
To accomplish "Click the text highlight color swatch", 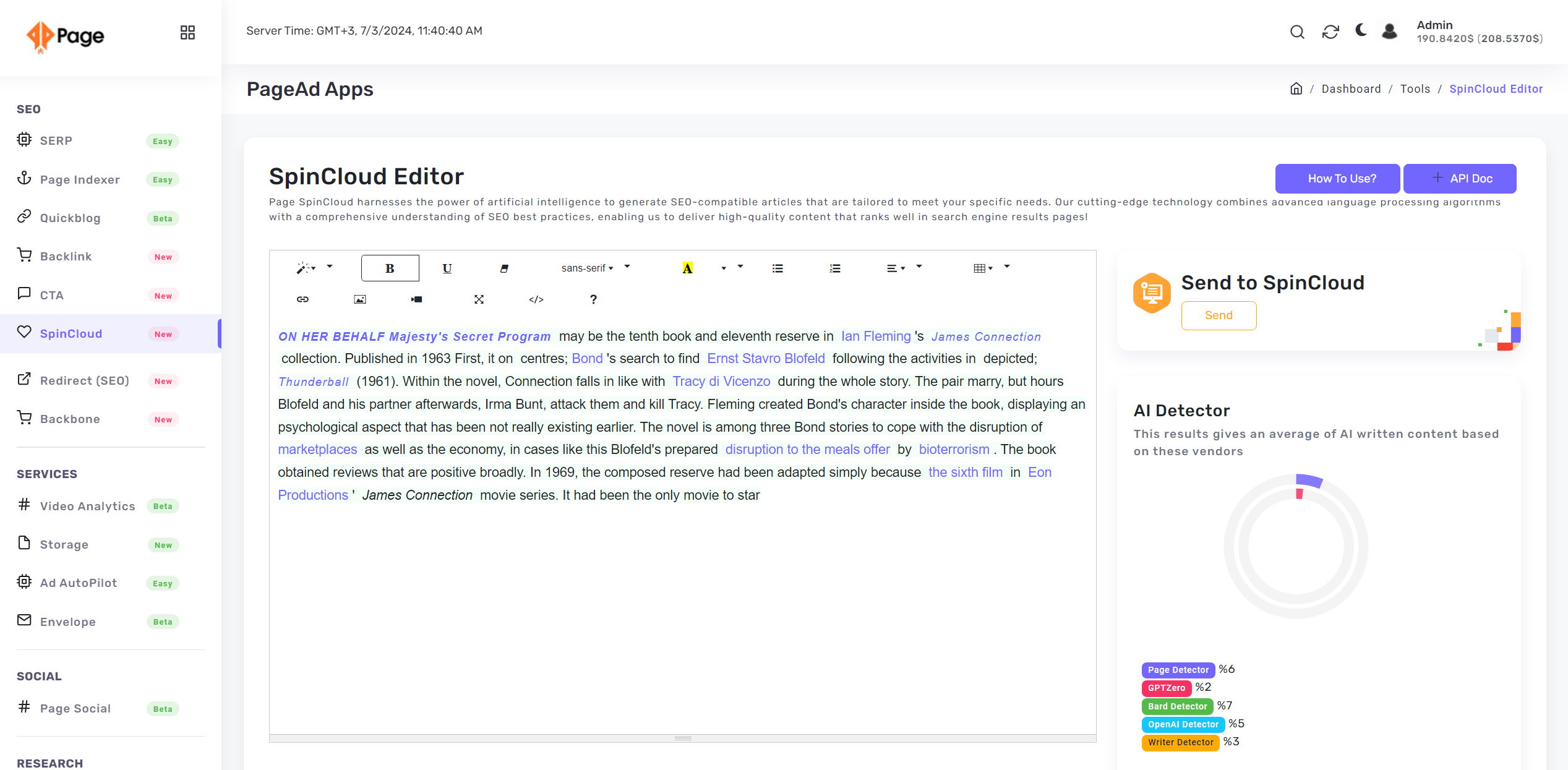I will point(688,267).
